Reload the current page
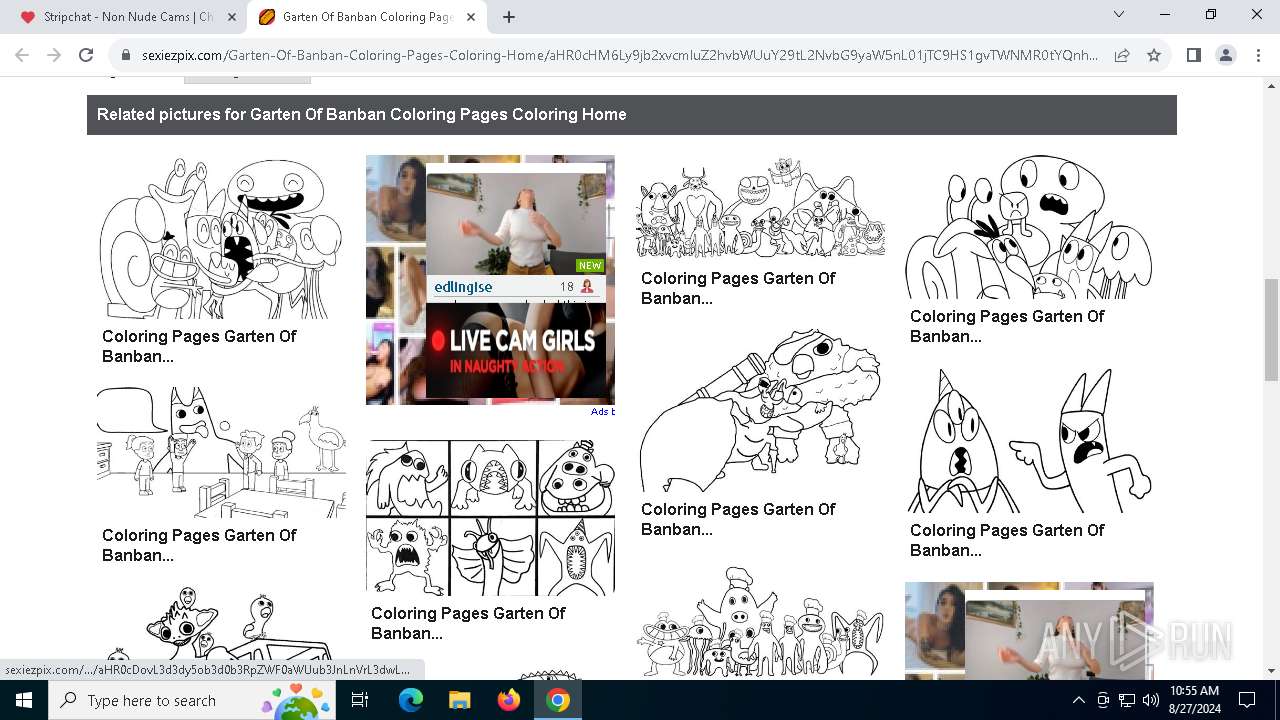Screen dimensions: 1280x720 click(x=86, y=56)
